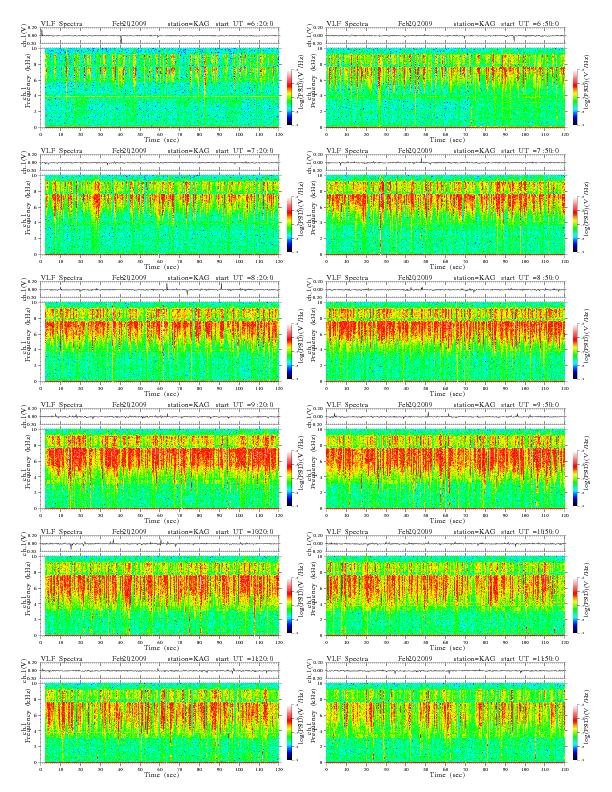612x792 pixels.
Task: Open the spectrogram starting UT 9:50:0
Action: [x=445, y=469]
